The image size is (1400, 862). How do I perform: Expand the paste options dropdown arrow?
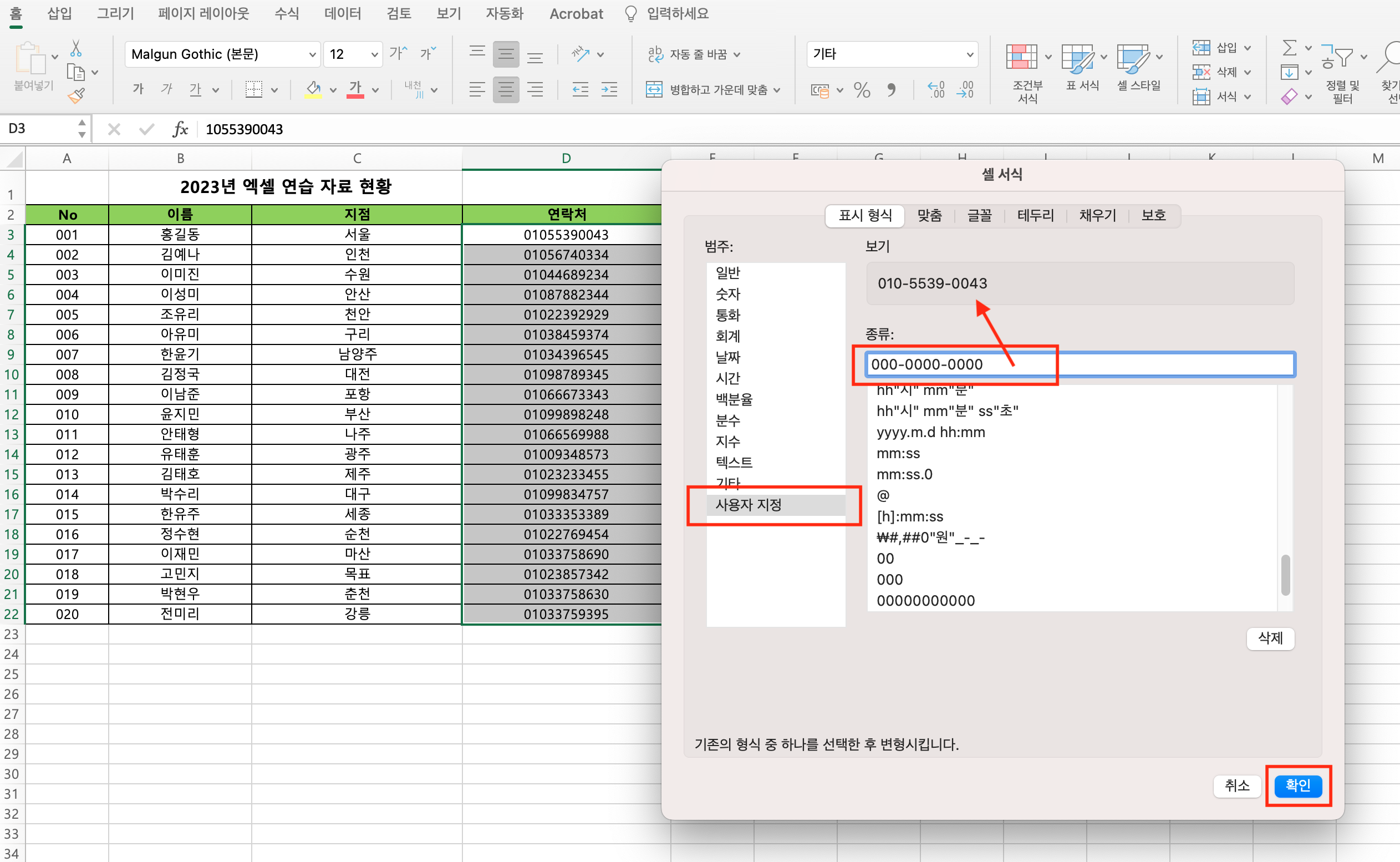(55, 57)
